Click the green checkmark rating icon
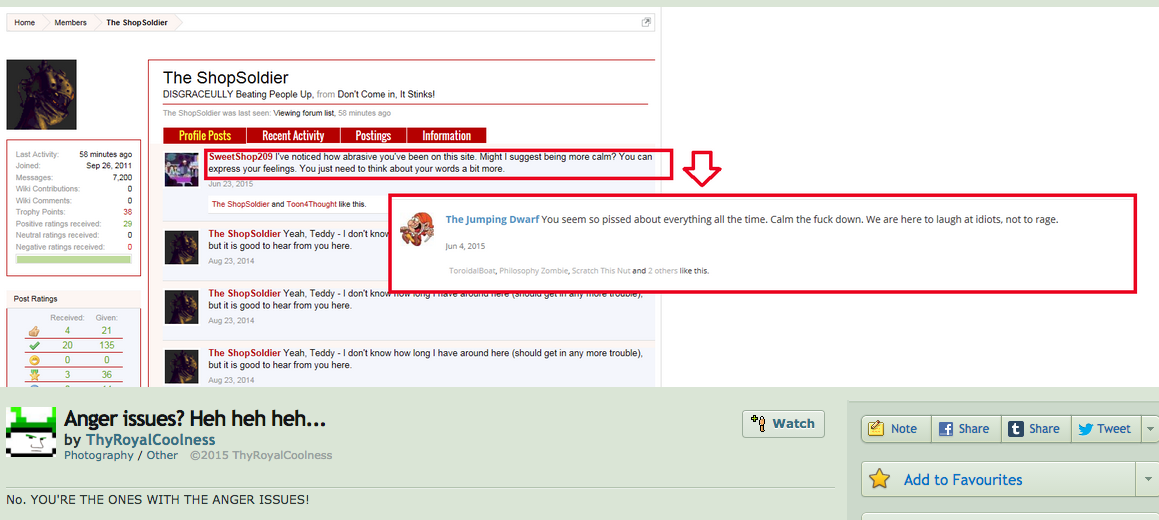1159x520 pixels. pos(33,345)
